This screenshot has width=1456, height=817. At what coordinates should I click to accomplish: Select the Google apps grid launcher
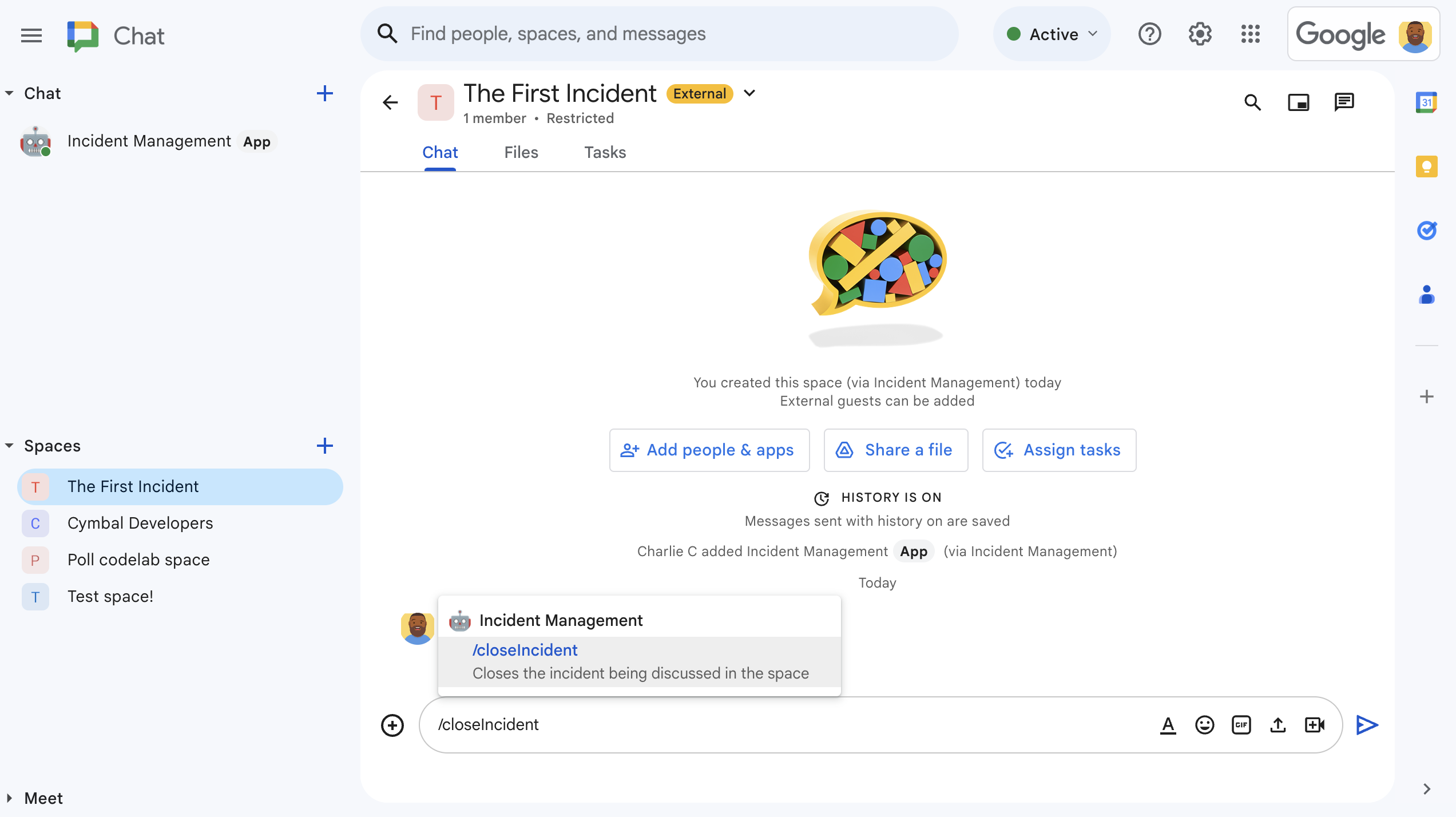pos(1250,33)
